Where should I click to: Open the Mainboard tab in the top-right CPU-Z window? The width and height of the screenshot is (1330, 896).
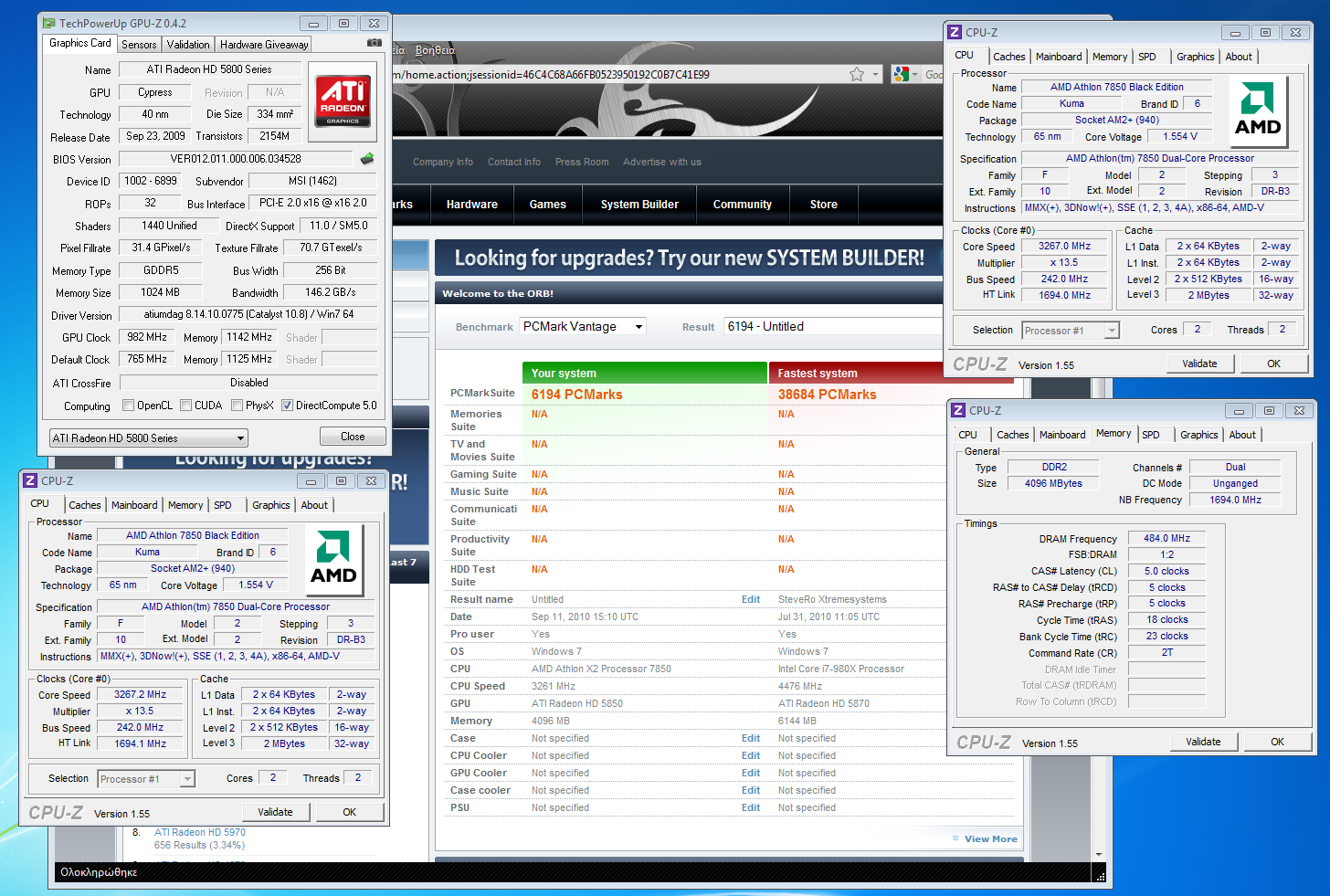[1059, 57]
